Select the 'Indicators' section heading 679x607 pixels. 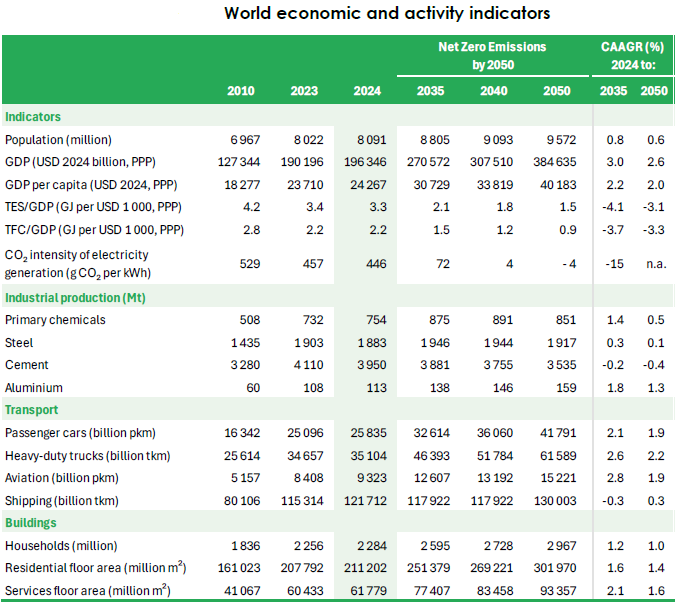[33, 117]
